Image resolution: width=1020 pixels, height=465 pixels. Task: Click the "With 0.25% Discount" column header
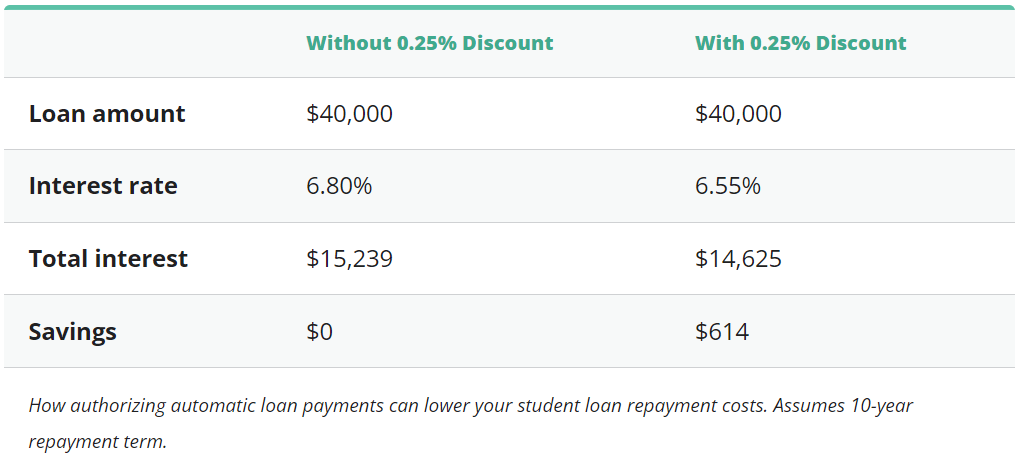click(800, 43)
